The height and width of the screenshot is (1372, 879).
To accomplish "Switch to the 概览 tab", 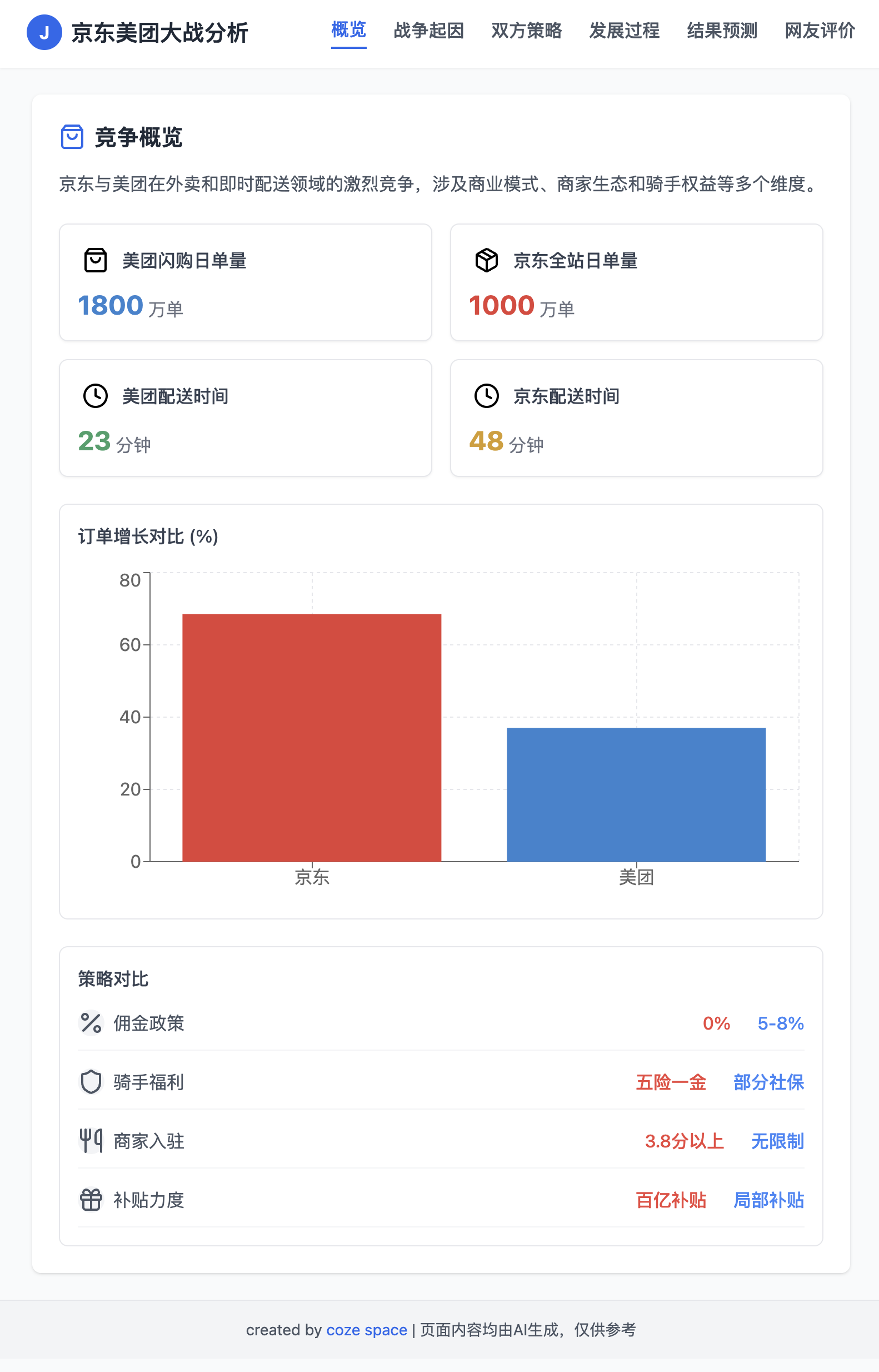I will pos(348,30).
